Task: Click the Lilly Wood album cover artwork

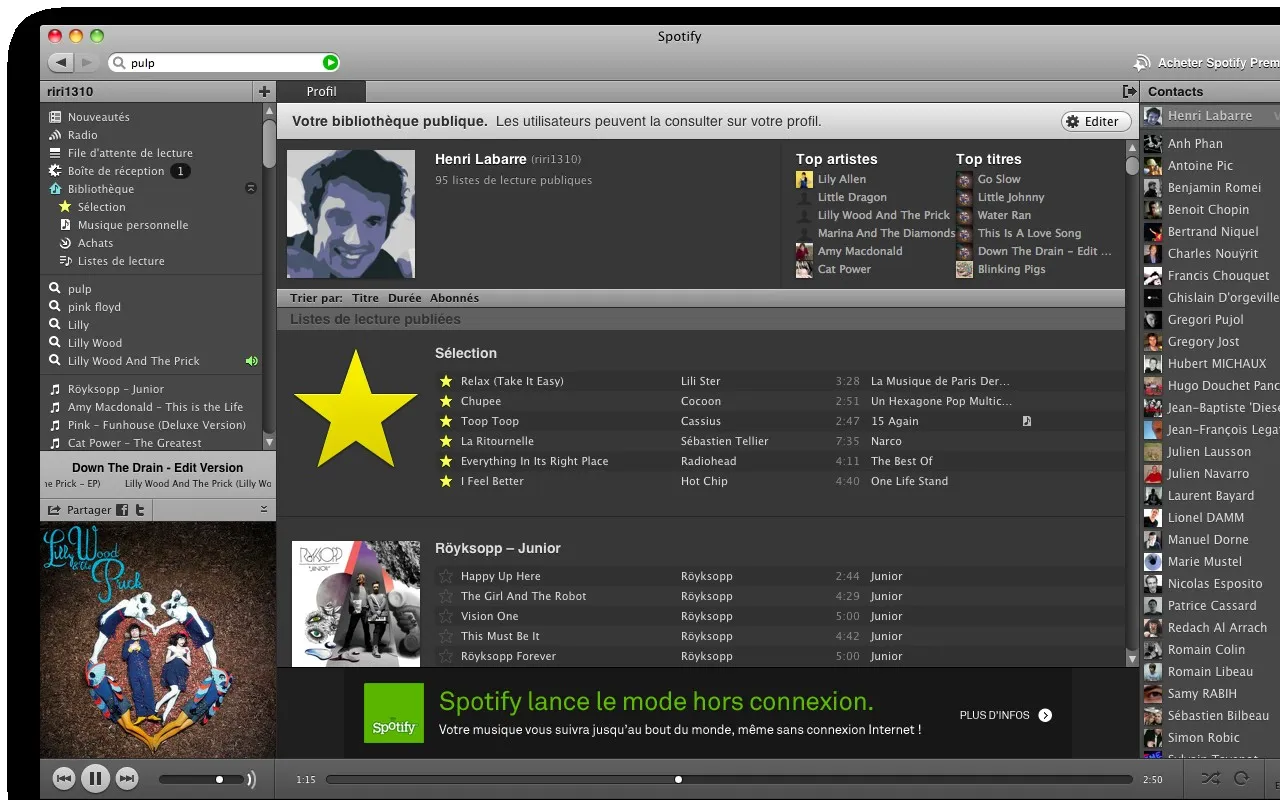Action: tap(158, 640)
